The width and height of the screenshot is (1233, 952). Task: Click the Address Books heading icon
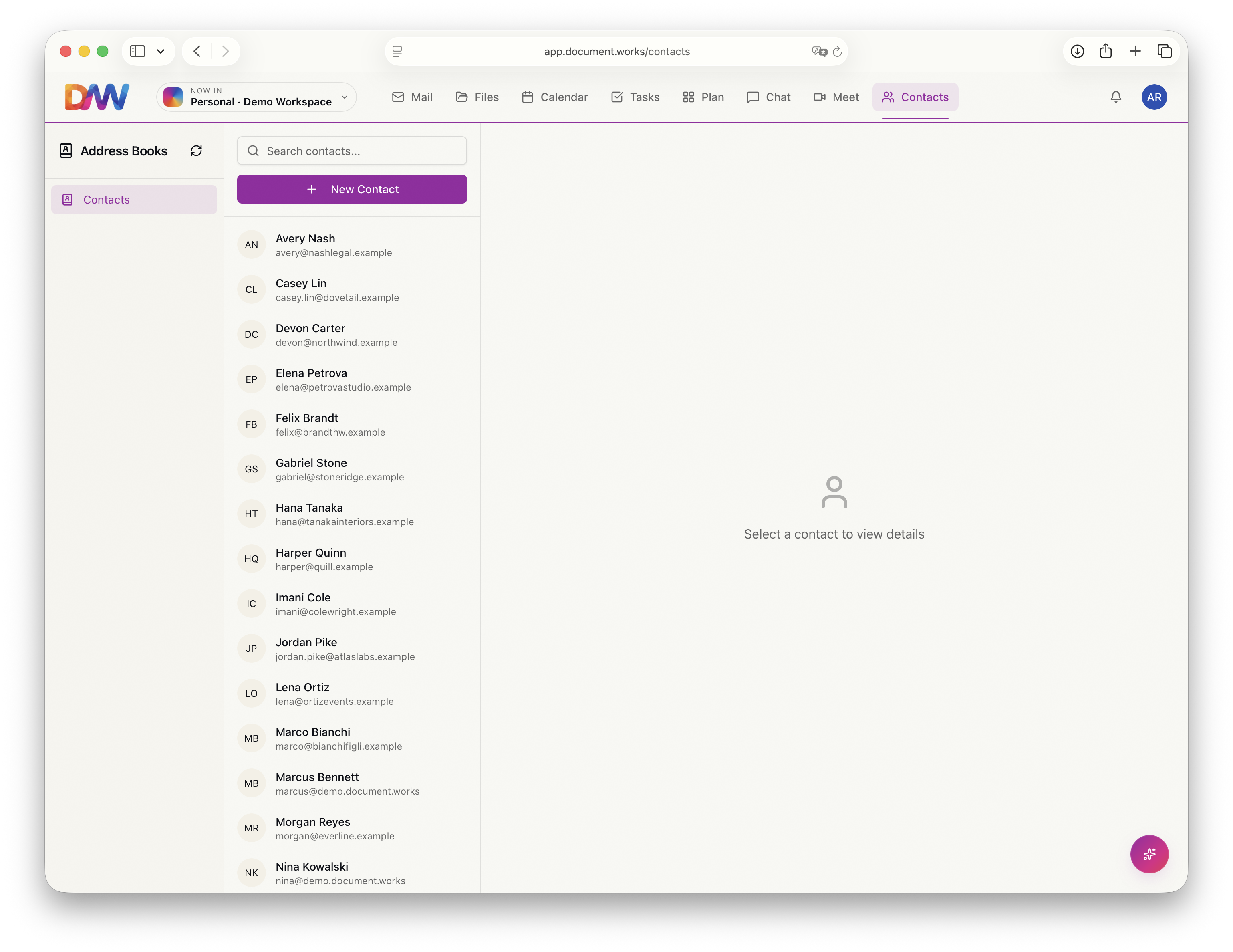pos(65,151)
